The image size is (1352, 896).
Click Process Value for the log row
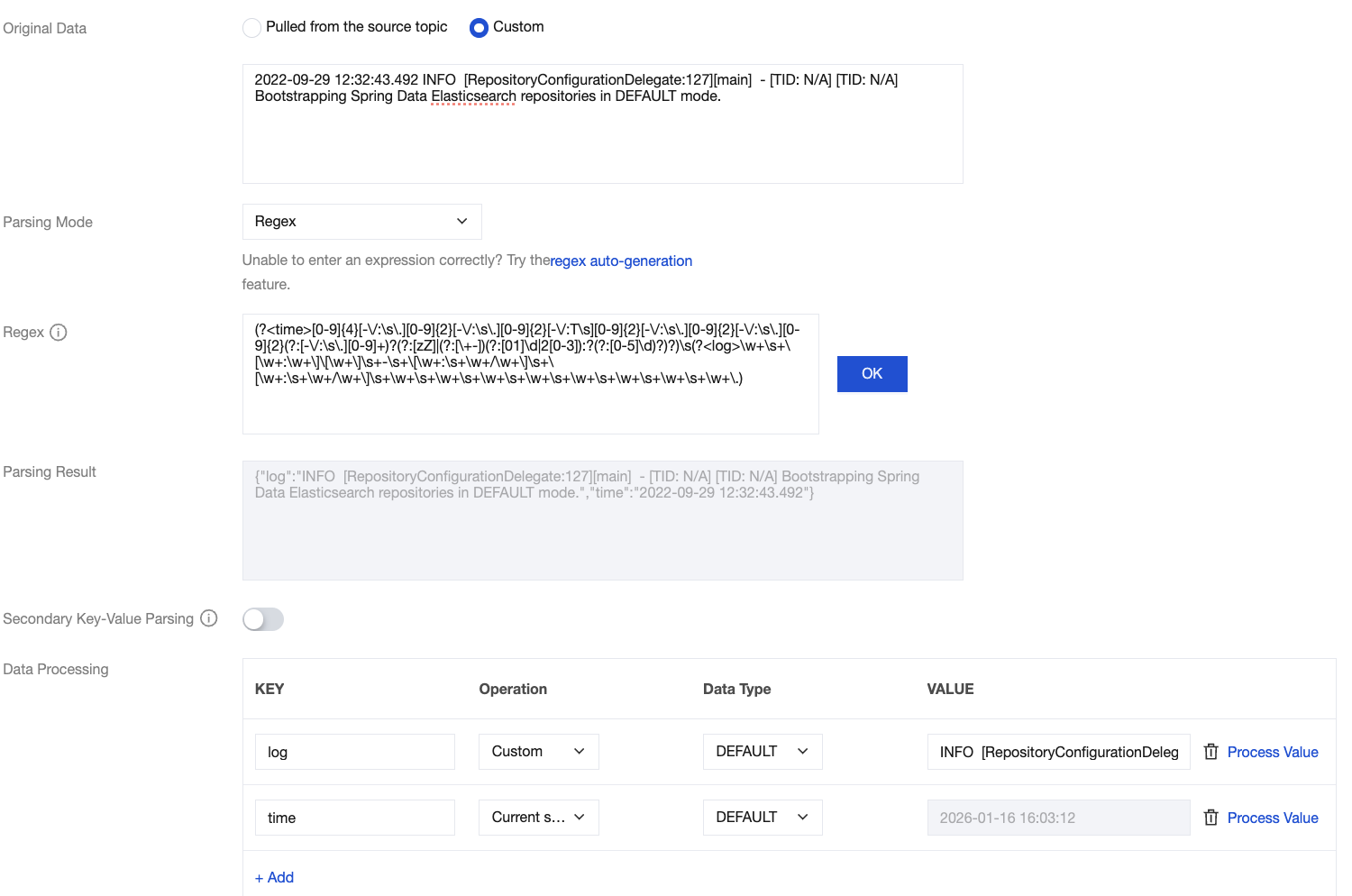coord(1272,752)
